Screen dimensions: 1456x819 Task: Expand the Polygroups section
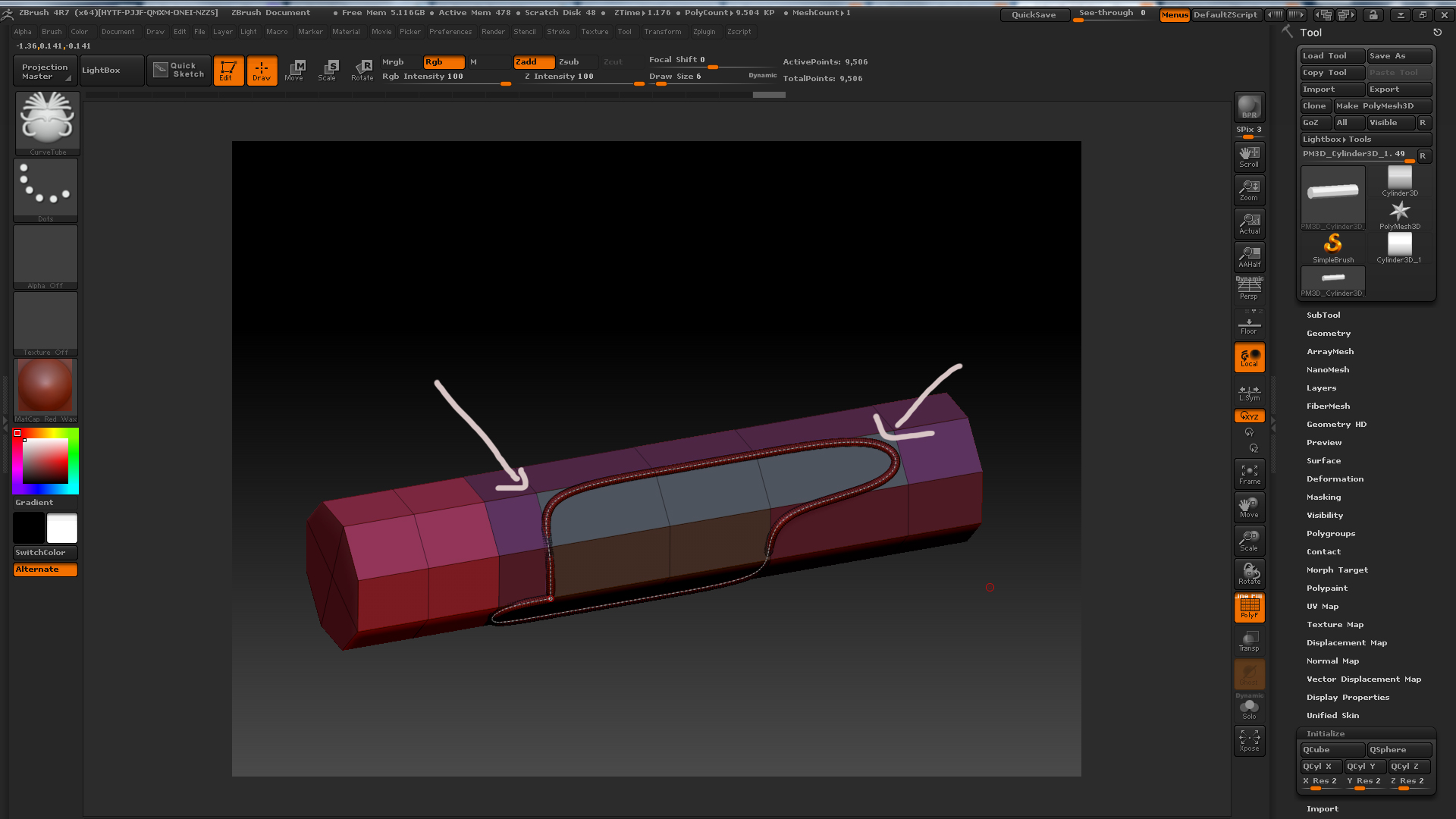(x=1330, y=533)
